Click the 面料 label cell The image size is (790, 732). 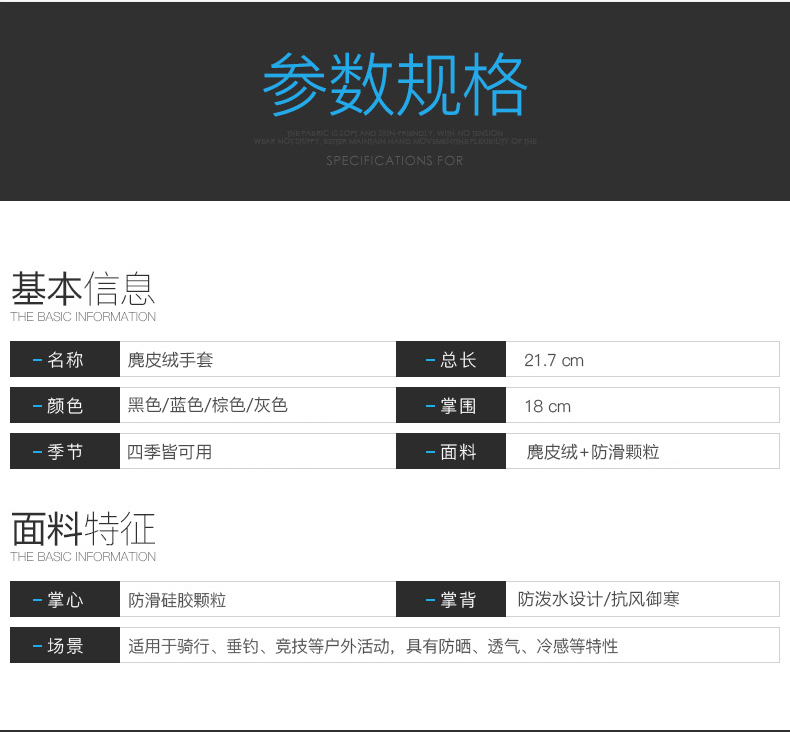coord(451,451)
